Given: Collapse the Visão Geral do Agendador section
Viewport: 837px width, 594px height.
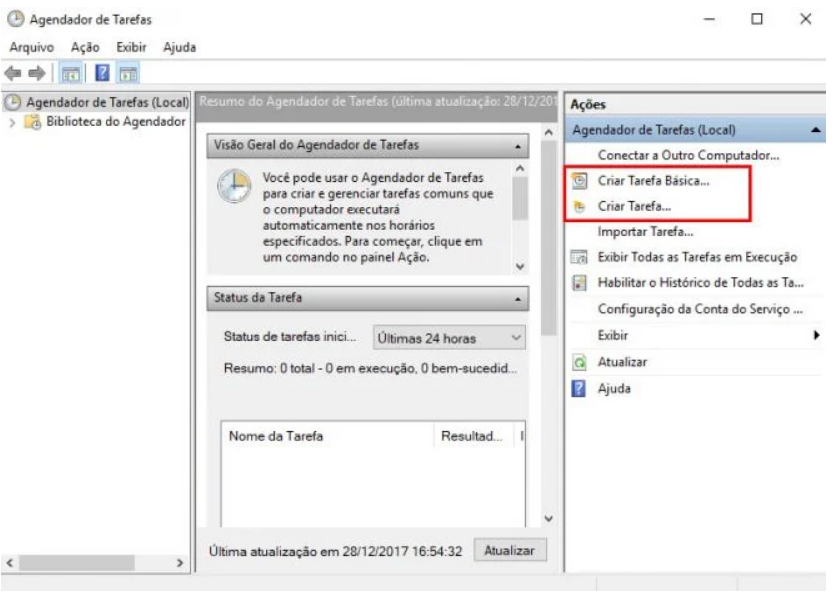Looking at the screenshot, I should 518,146.
